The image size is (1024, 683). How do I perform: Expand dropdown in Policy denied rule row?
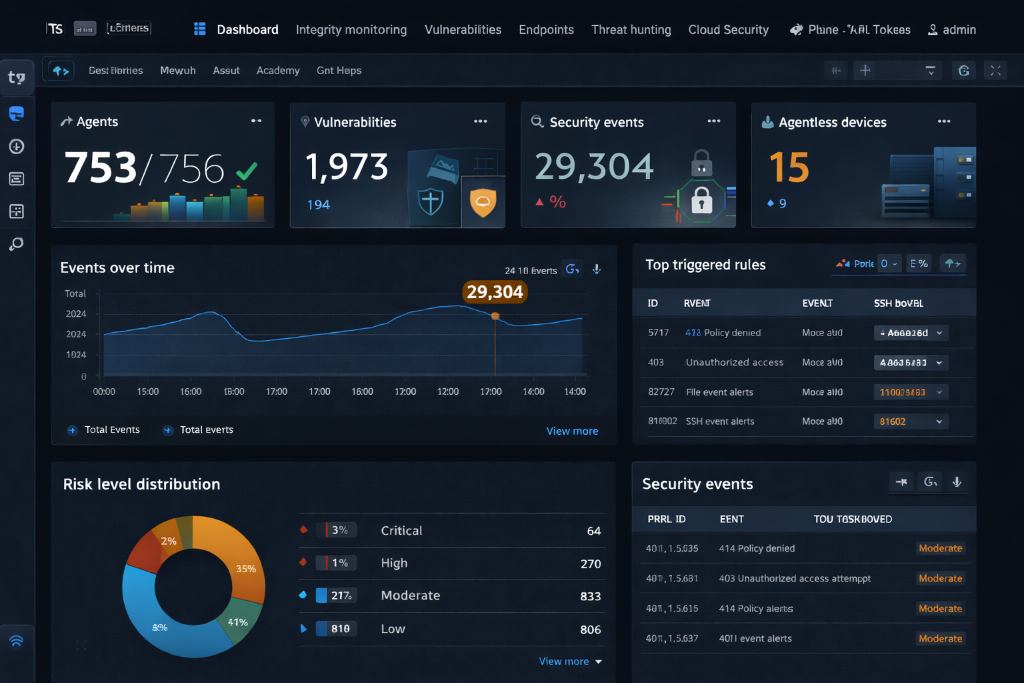click(939, 332)
